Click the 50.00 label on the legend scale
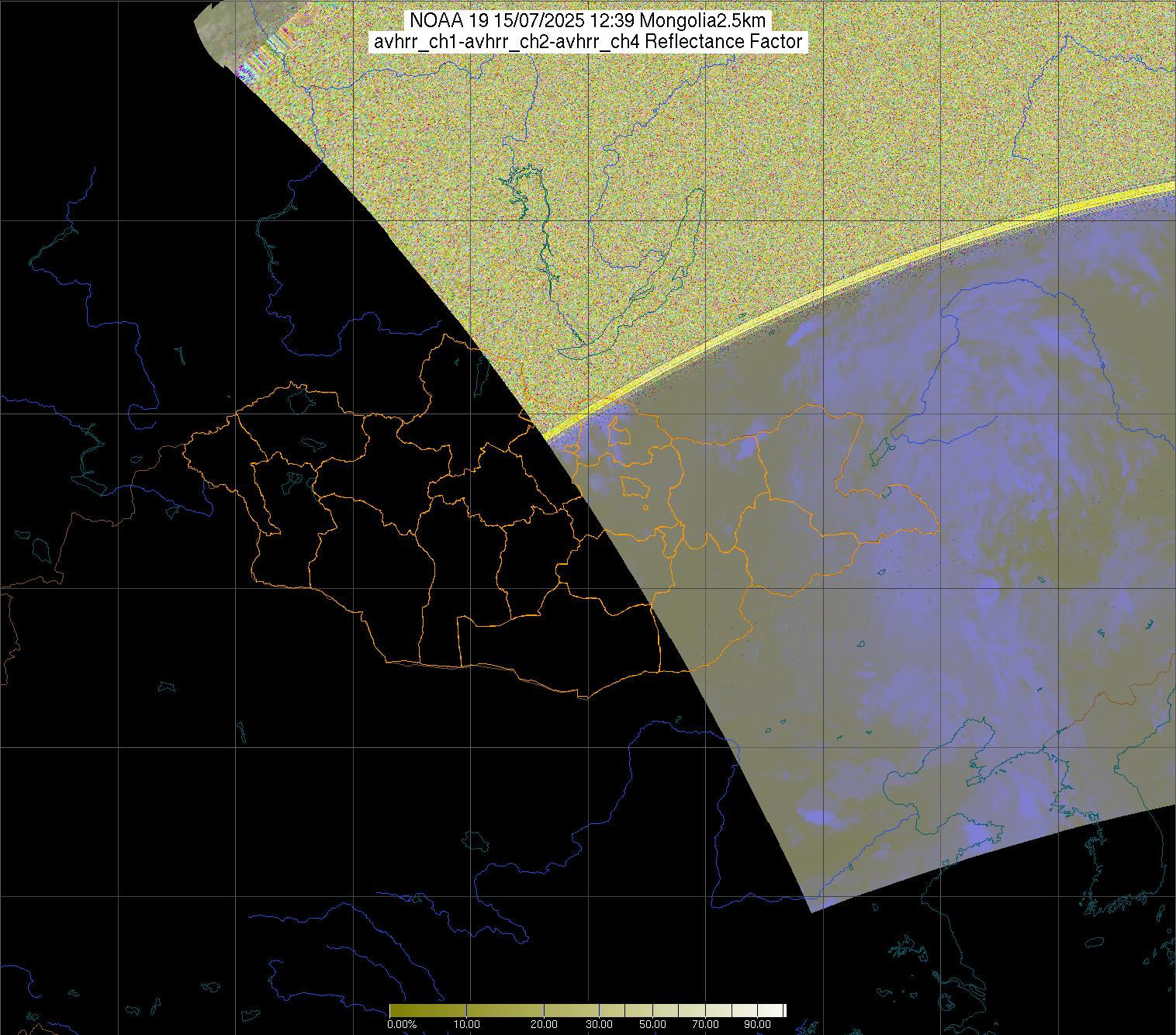1176x1035 pixels. [x=653, y=1024]
